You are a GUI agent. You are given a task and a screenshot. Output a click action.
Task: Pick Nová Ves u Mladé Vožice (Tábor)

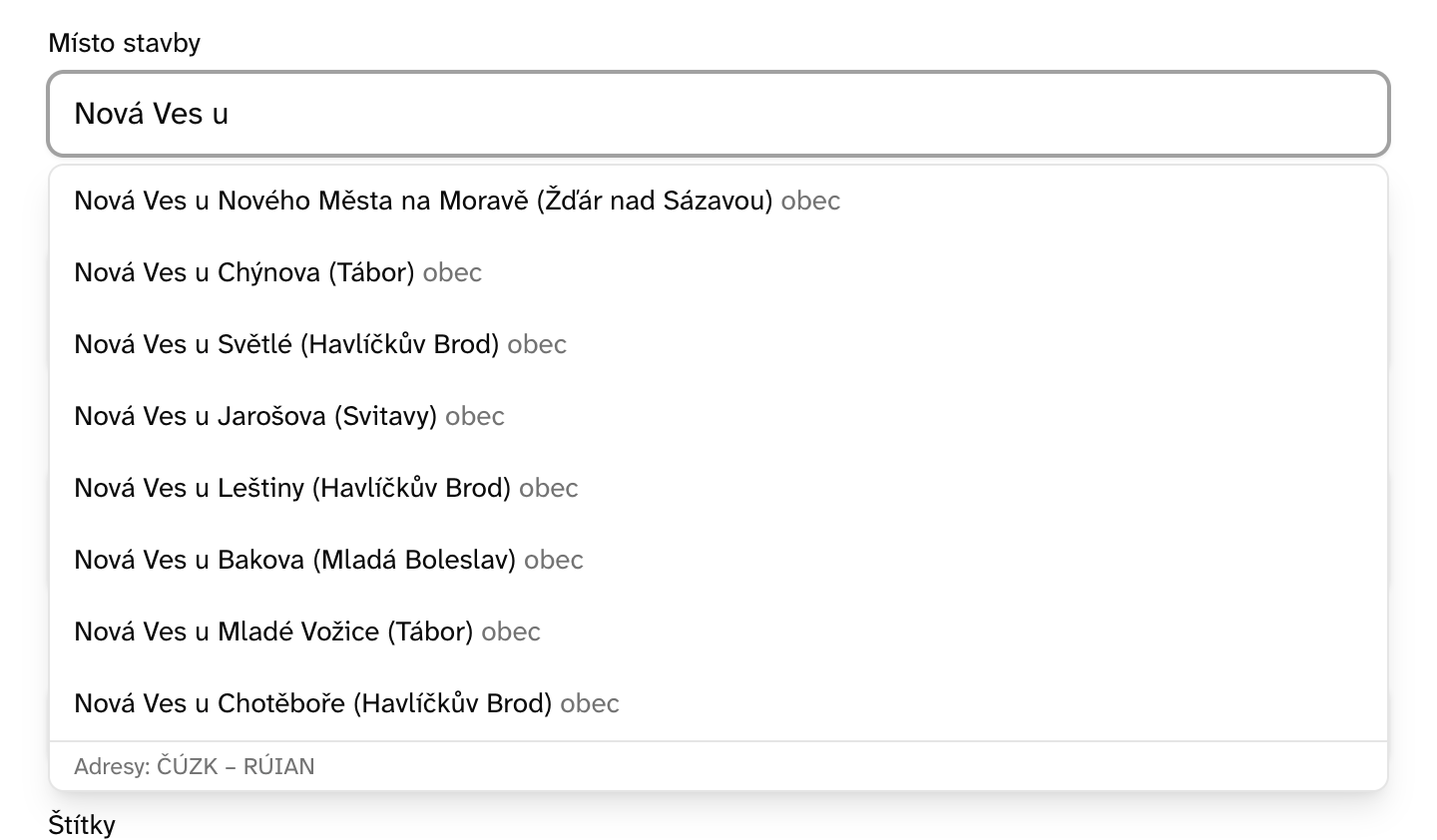[718, 631]
